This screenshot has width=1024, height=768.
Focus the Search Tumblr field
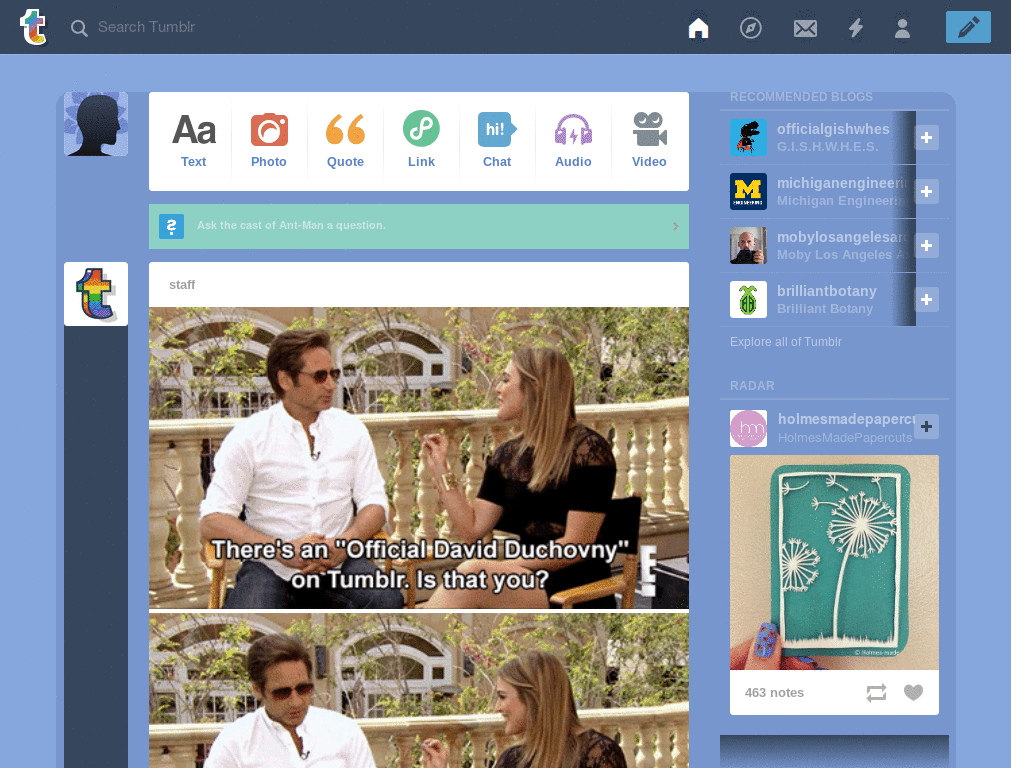point(146,27)
